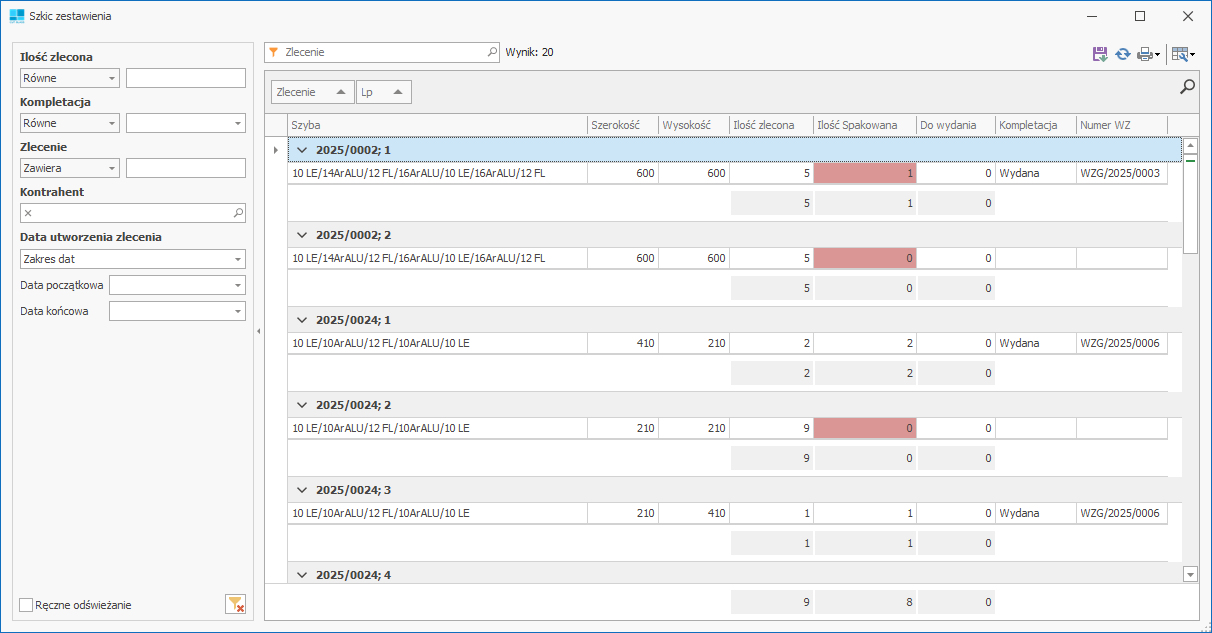Click the scroll-down arrow of the grid scrollbar
The height and width of the screenshot is (633, 1212).
point(1190,574)
